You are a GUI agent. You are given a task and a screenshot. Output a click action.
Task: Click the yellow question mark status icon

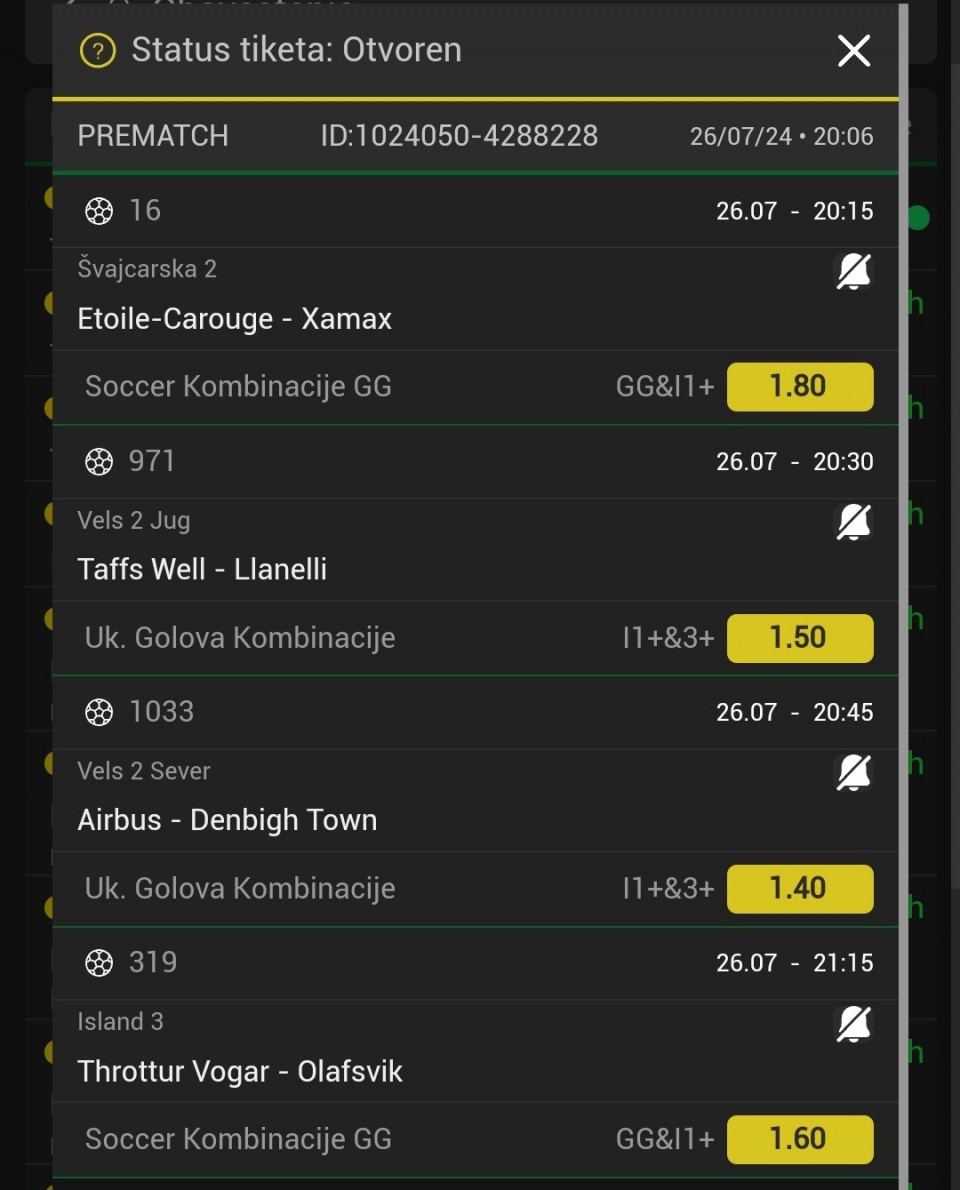98,51
